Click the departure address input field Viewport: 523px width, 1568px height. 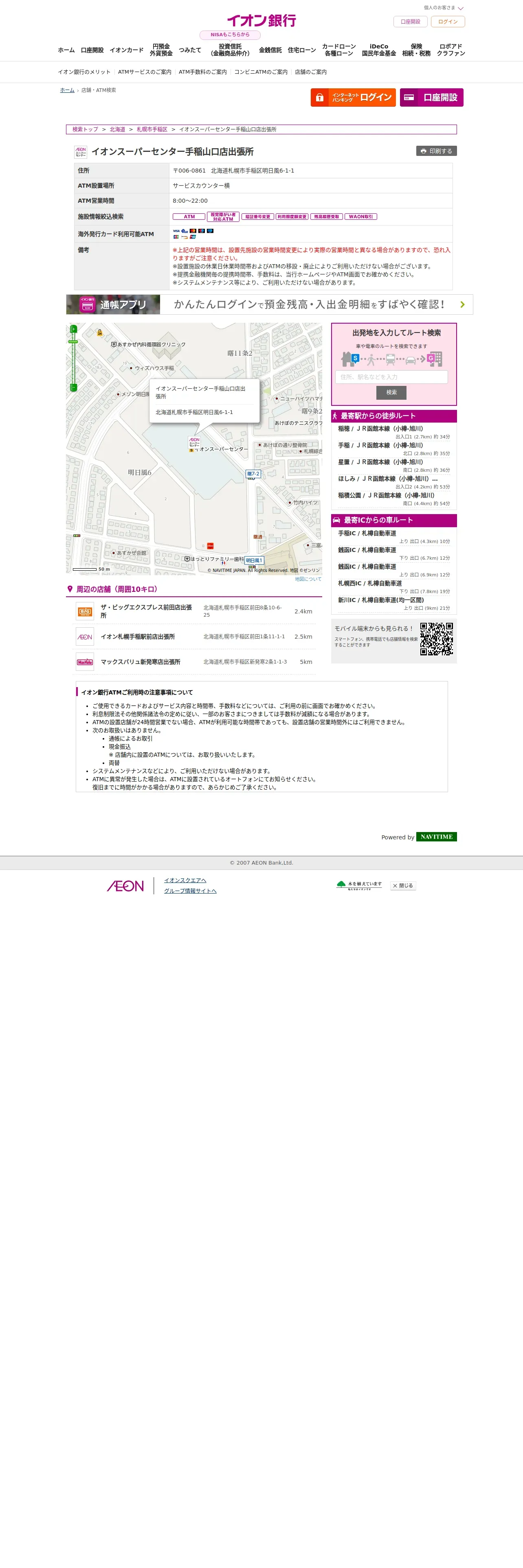click(x=391, y=377)
